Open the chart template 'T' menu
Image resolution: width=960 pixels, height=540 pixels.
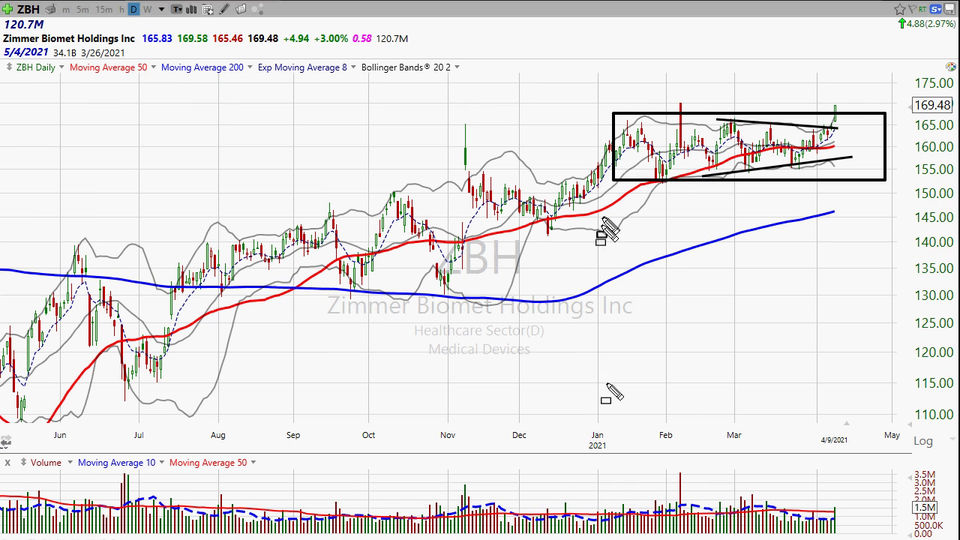point(177,9)
